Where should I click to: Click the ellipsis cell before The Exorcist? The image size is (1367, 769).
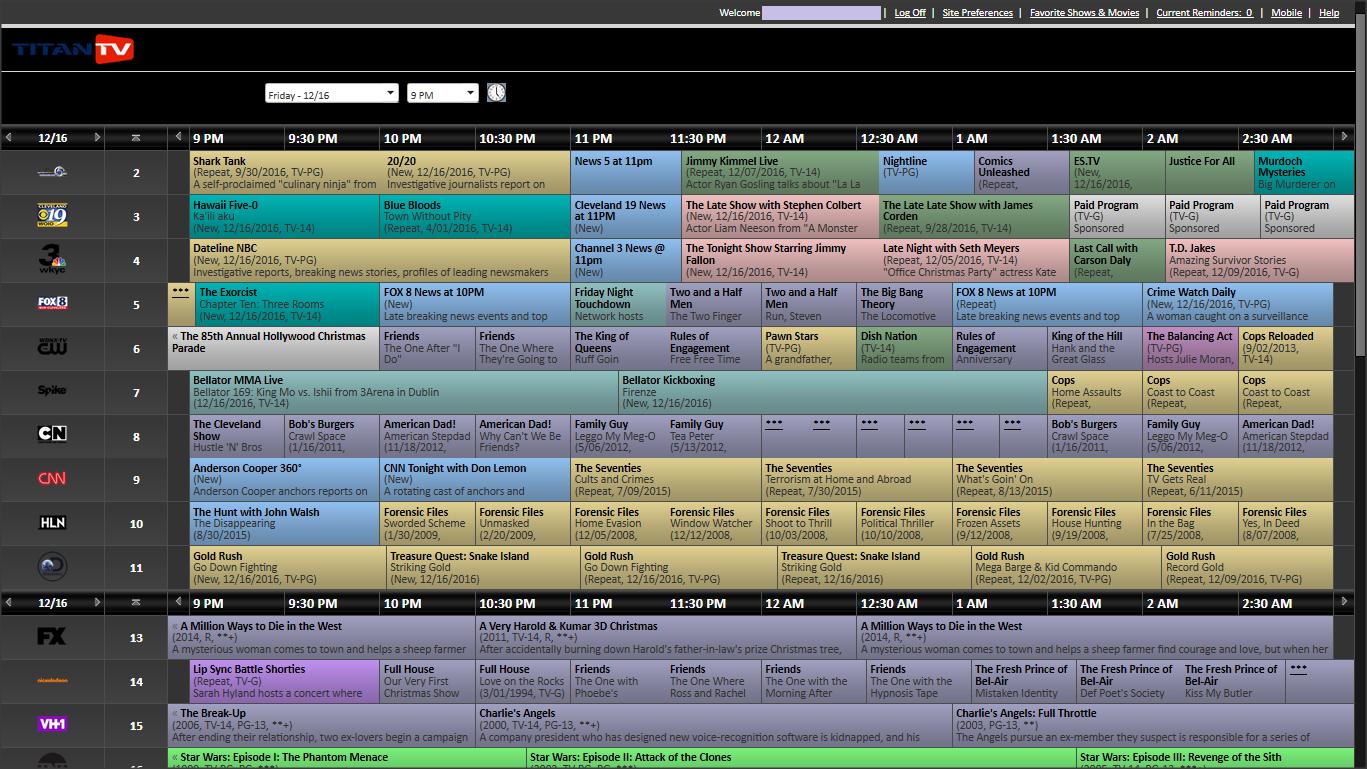point(180,304)
